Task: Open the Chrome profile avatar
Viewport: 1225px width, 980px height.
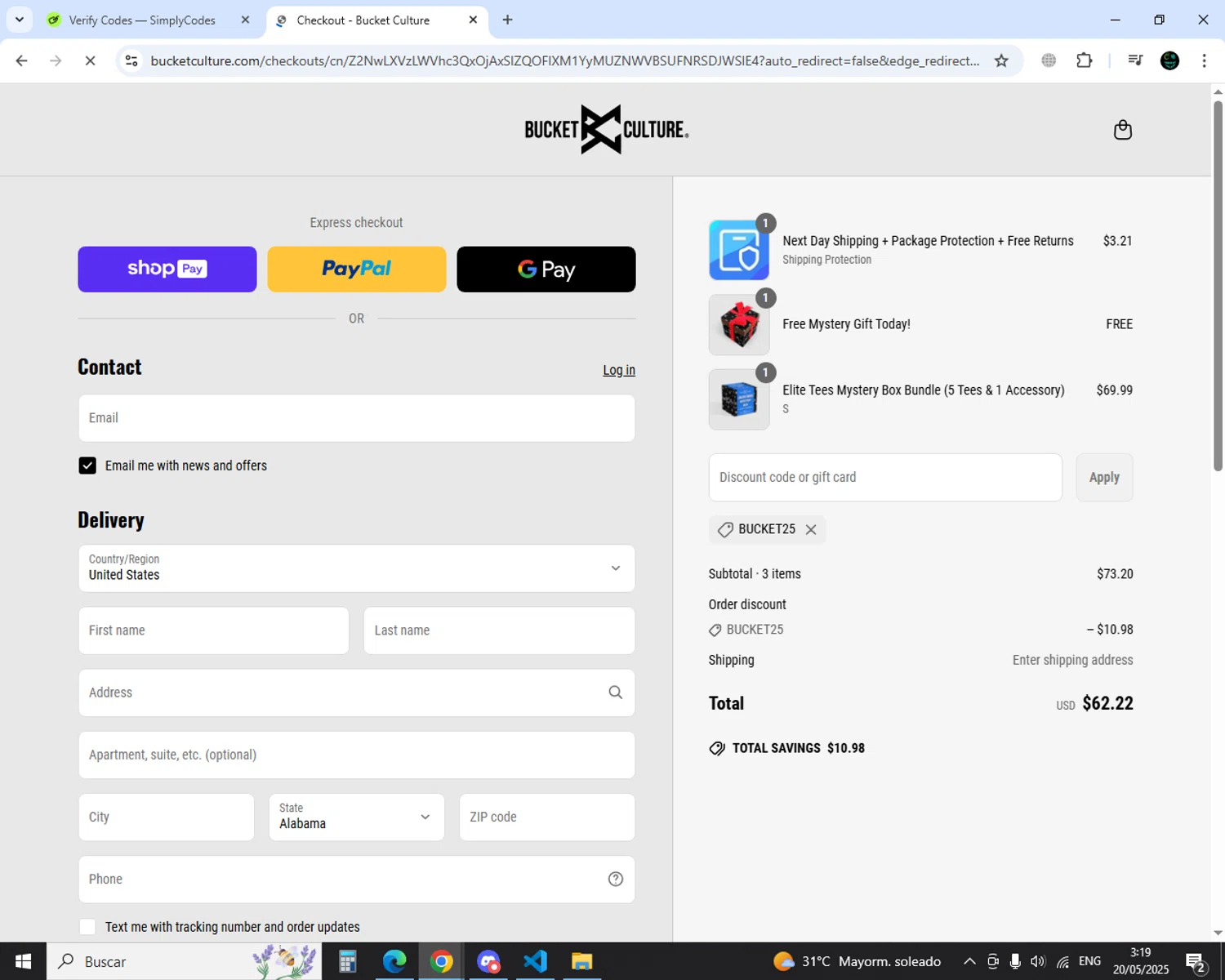Action: (x=1170, y=60)
